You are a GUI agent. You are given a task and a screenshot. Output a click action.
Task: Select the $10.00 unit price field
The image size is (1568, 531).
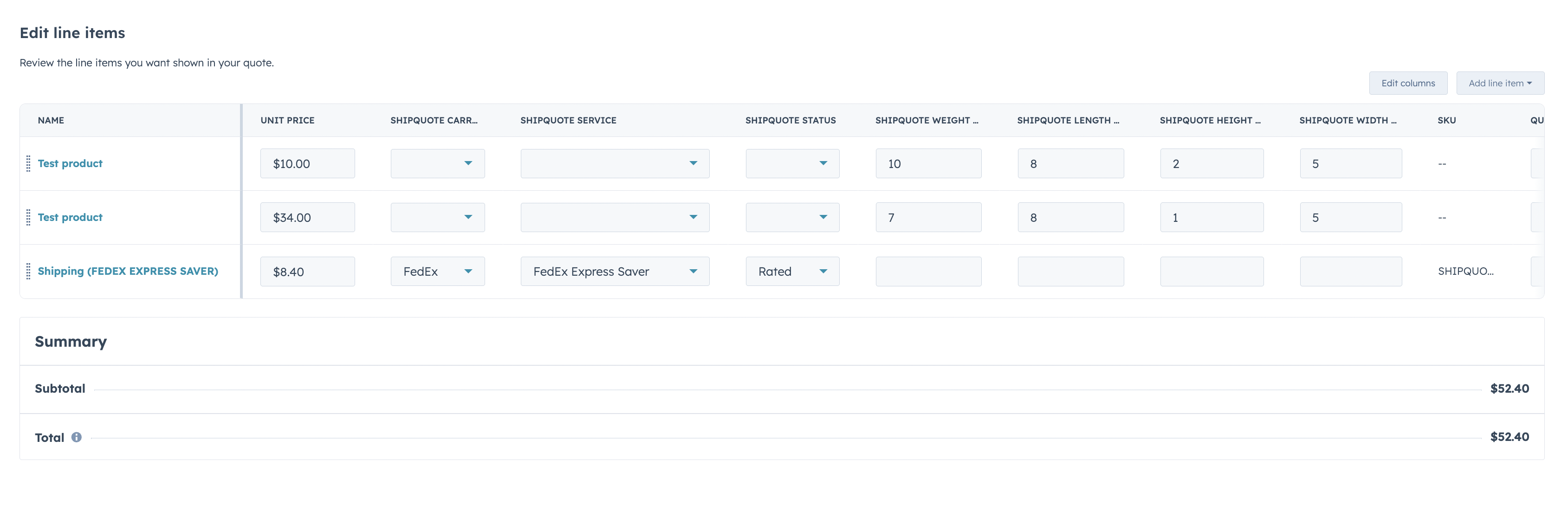point(307,163)
